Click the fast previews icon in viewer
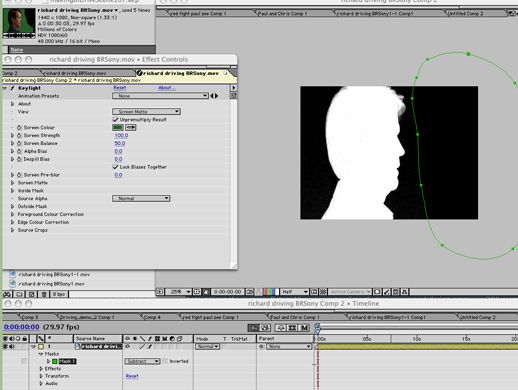This screenshot has width=518, height=390. (x=387, y=292)
